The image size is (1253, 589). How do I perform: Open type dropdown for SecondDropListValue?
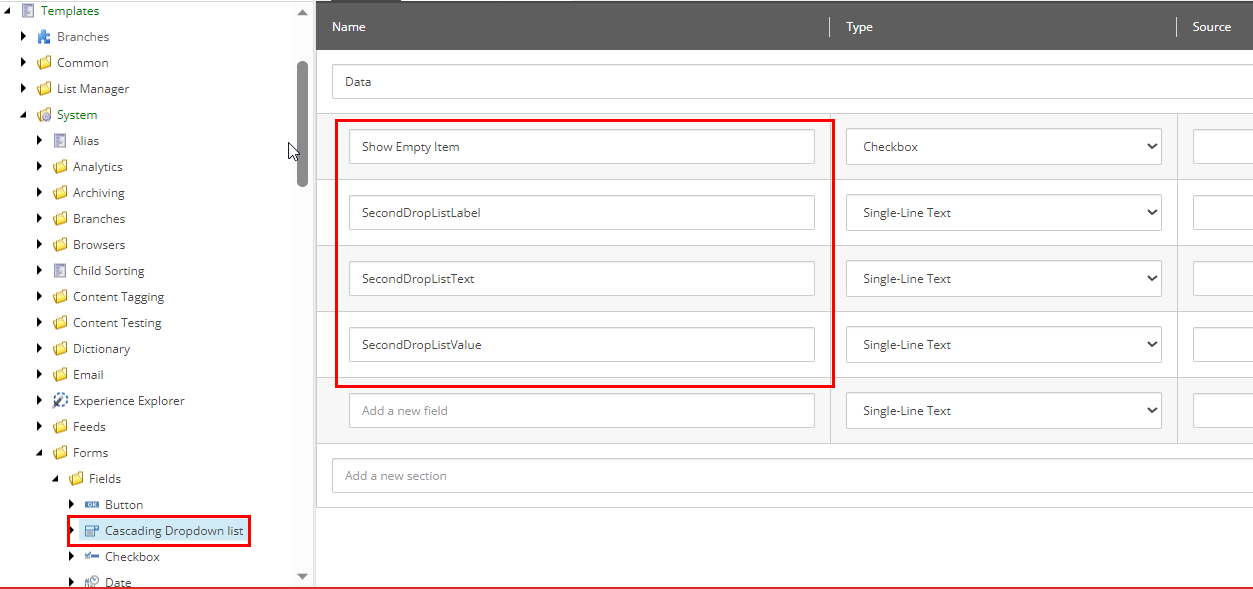pos(1003,345)
